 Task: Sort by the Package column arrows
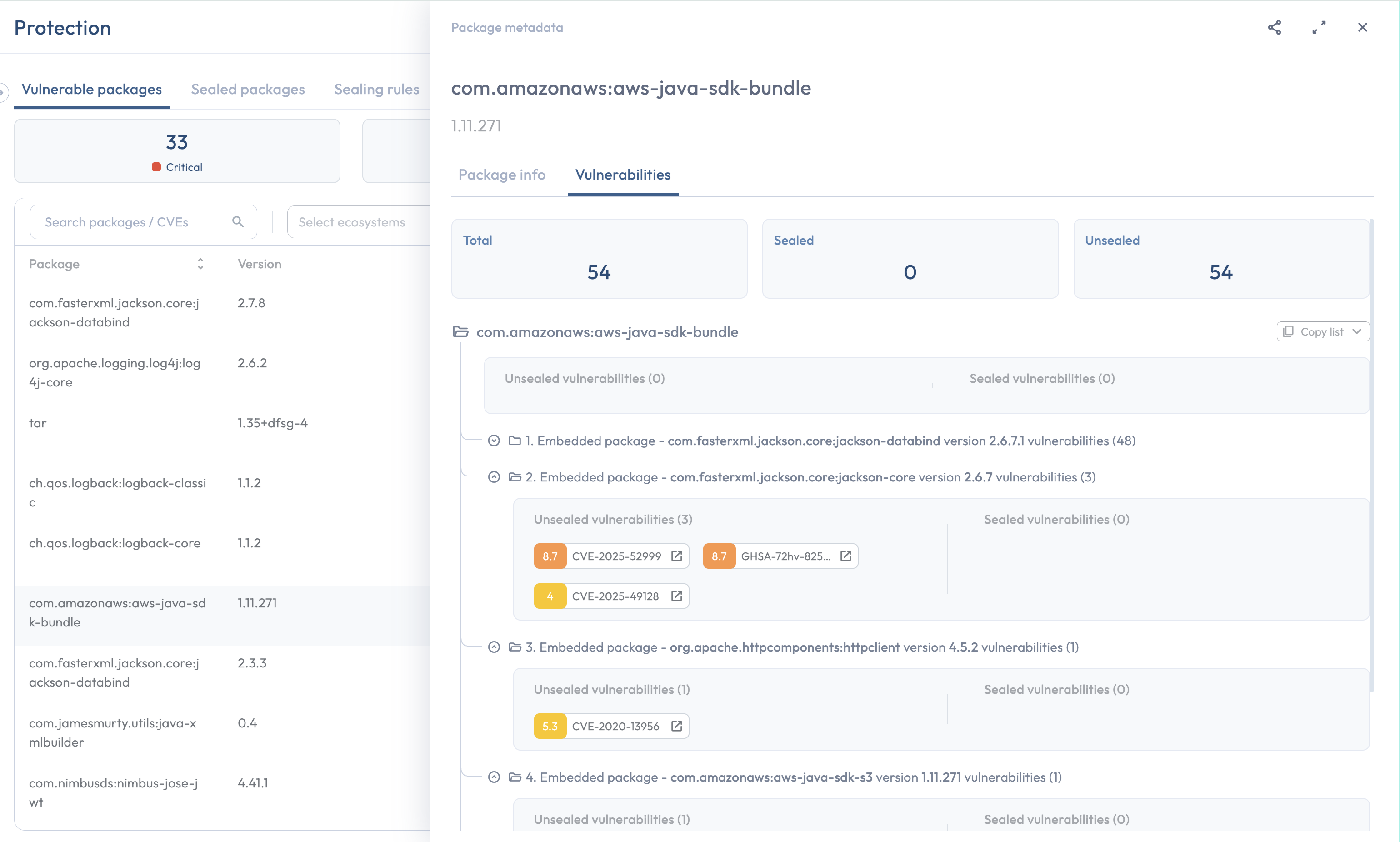pos(200,264)
